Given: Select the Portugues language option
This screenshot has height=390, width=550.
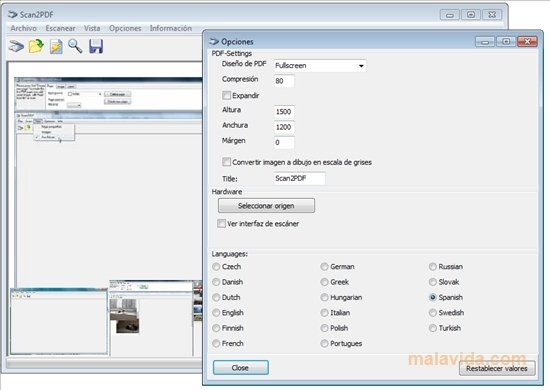Looking at the screenshot, I should pyautogui.click(x=324, y=344).
